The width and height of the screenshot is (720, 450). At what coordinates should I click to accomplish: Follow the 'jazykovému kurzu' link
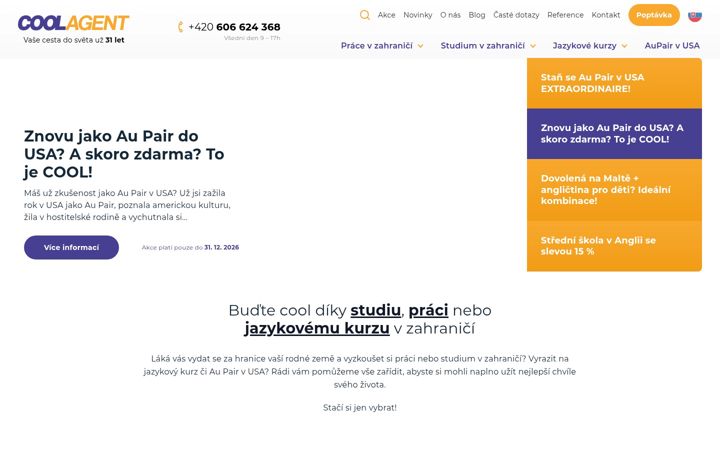pyautogui.click(x=317, y=329)
